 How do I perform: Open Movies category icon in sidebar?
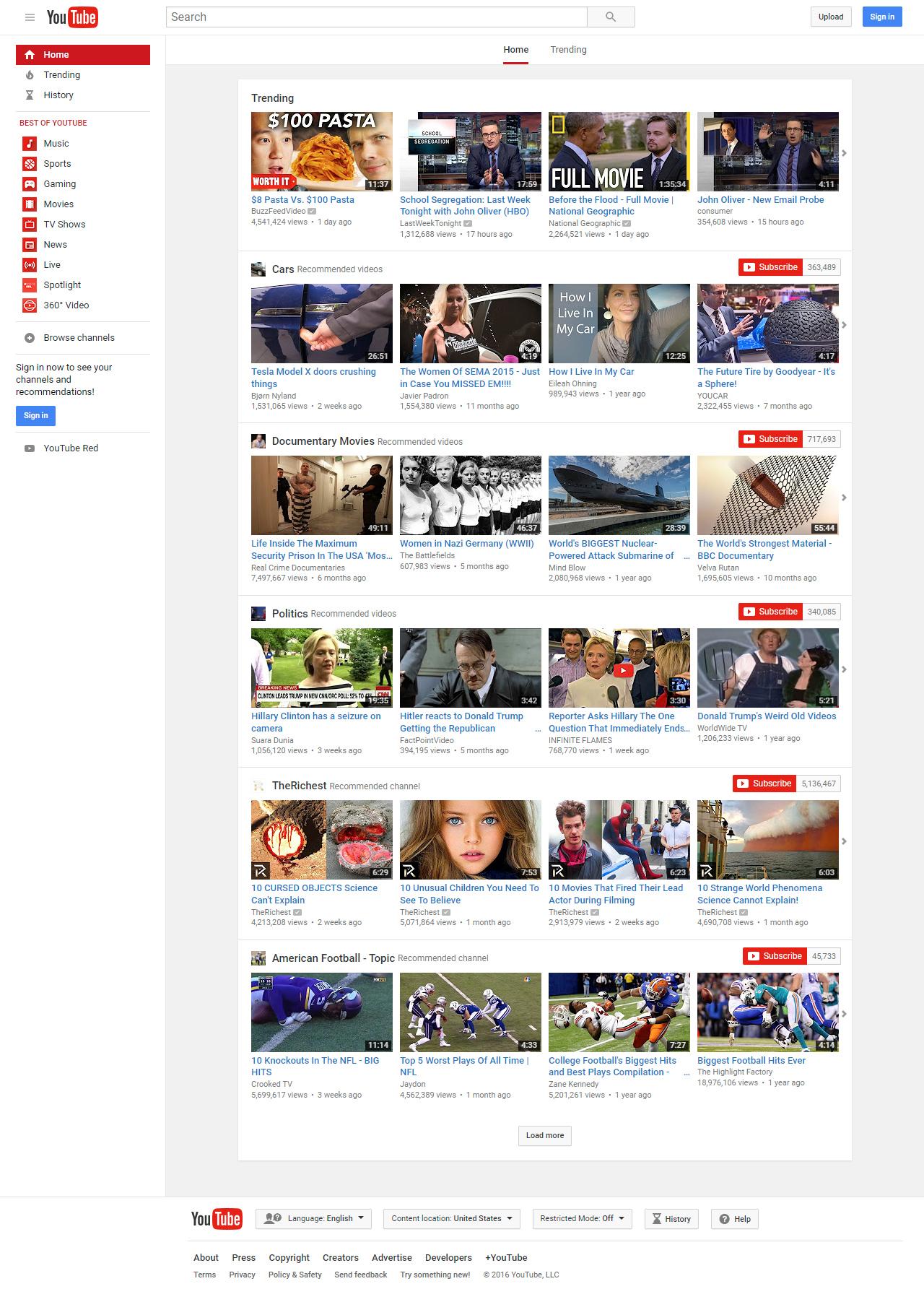point(29,204)
